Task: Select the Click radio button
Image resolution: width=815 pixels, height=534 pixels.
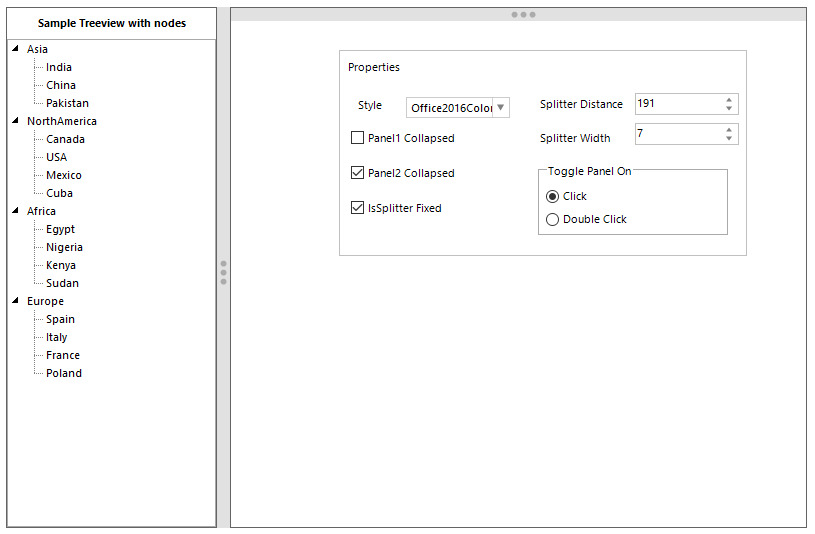Action: (x=553, y=197)
